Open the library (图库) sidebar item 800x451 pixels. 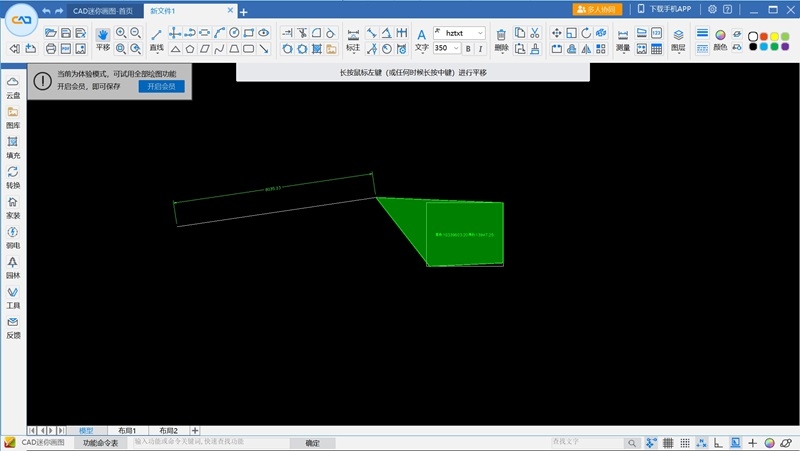coord(13,118)
